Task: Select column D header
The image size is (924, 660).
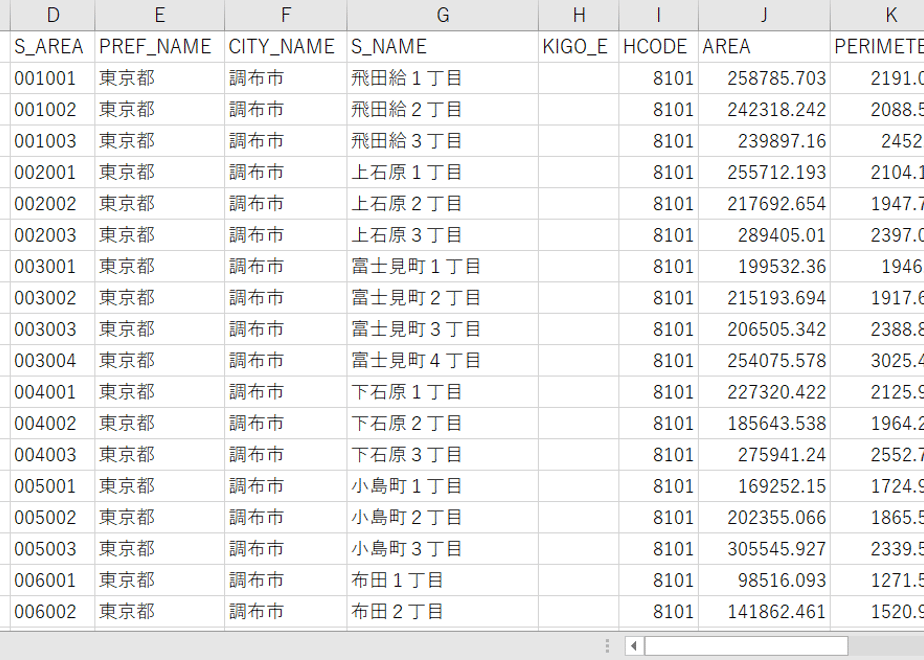Action: [52, 15]
